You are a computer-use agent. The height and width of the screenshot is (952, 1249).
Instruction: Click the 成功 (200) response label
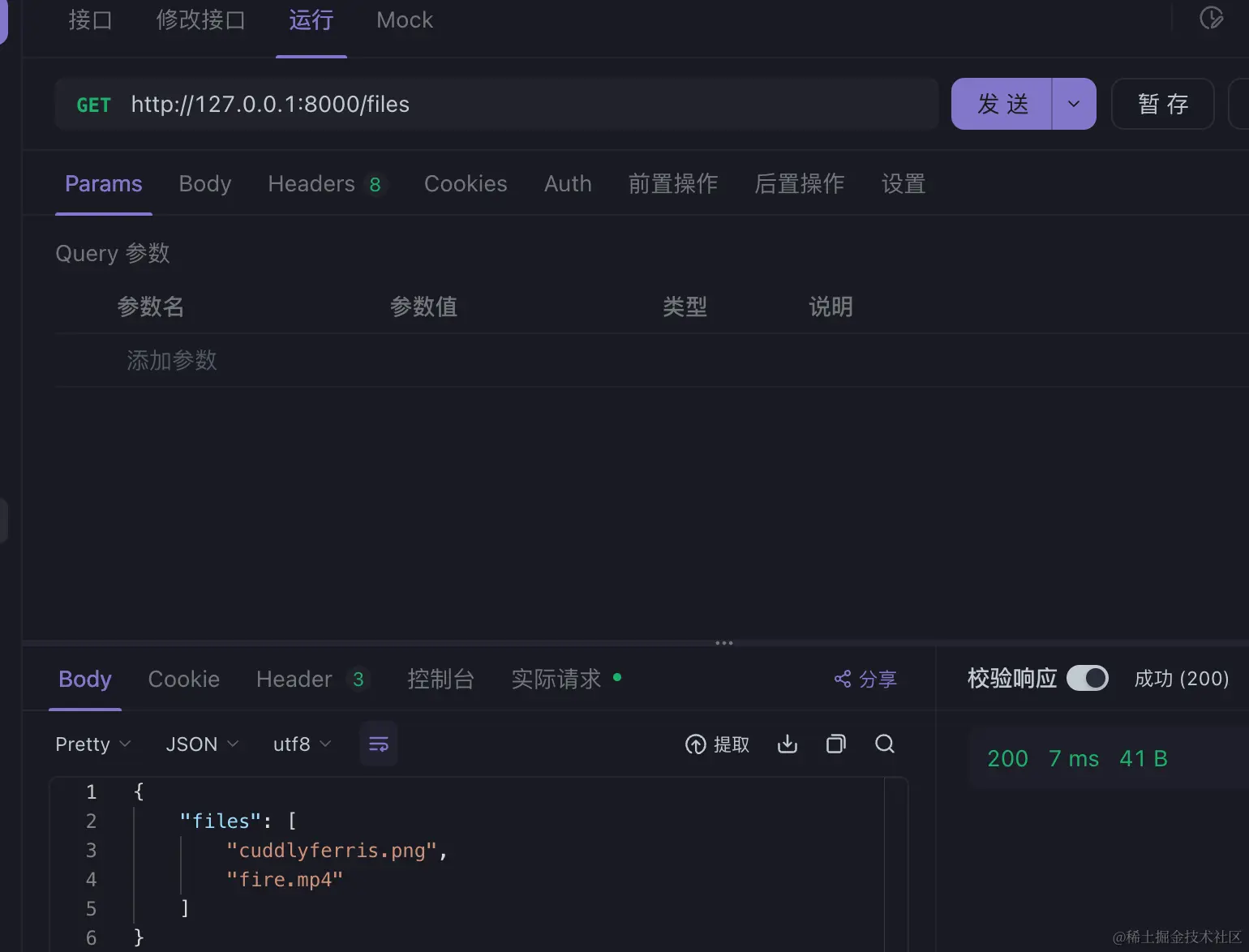(1182, 679)
